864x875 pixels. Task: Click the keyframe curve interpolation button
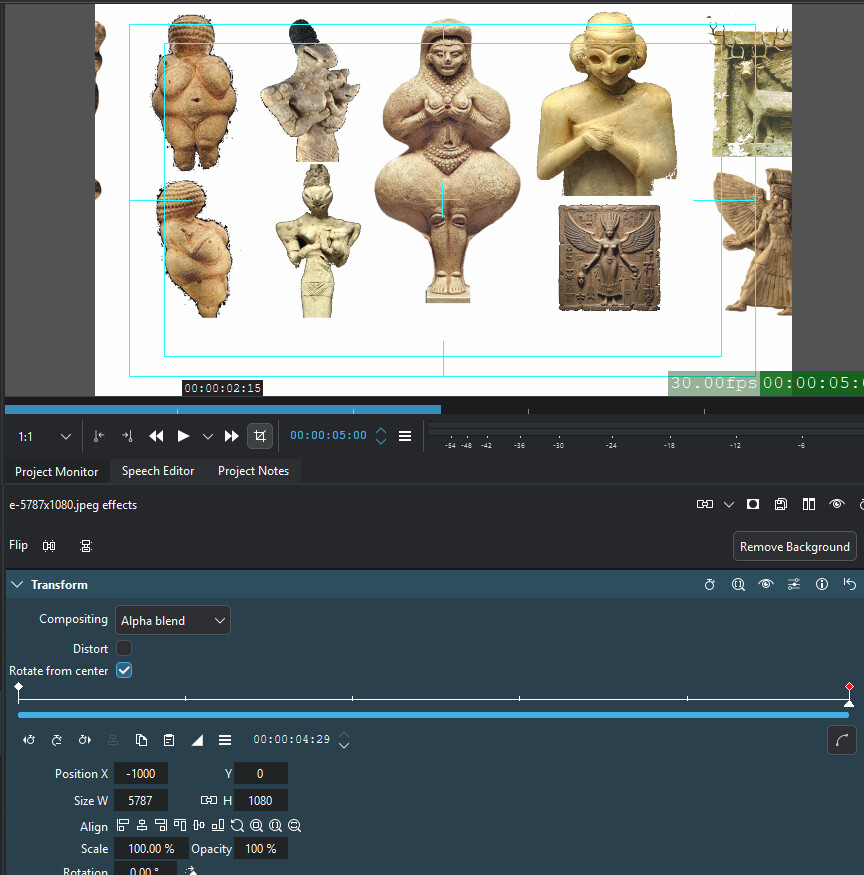pos(842,740)
